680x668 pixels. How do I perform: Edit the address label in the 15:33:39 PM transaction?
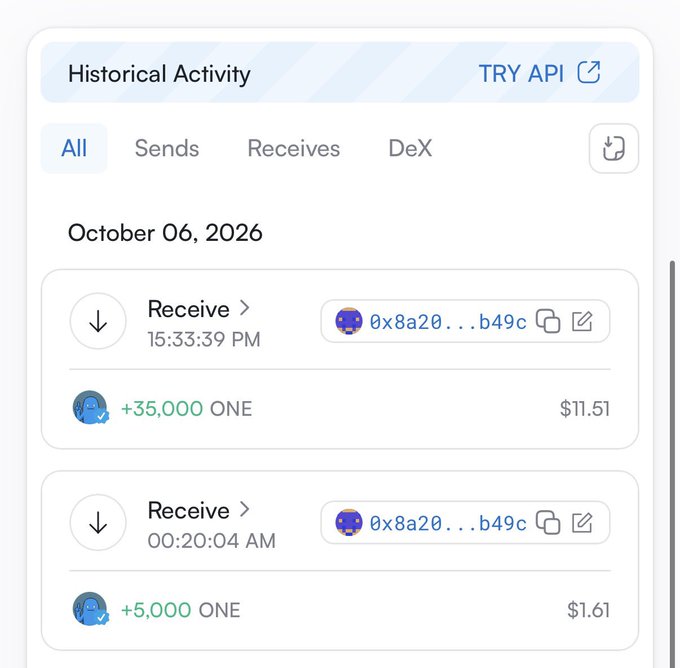pos(582,321)
